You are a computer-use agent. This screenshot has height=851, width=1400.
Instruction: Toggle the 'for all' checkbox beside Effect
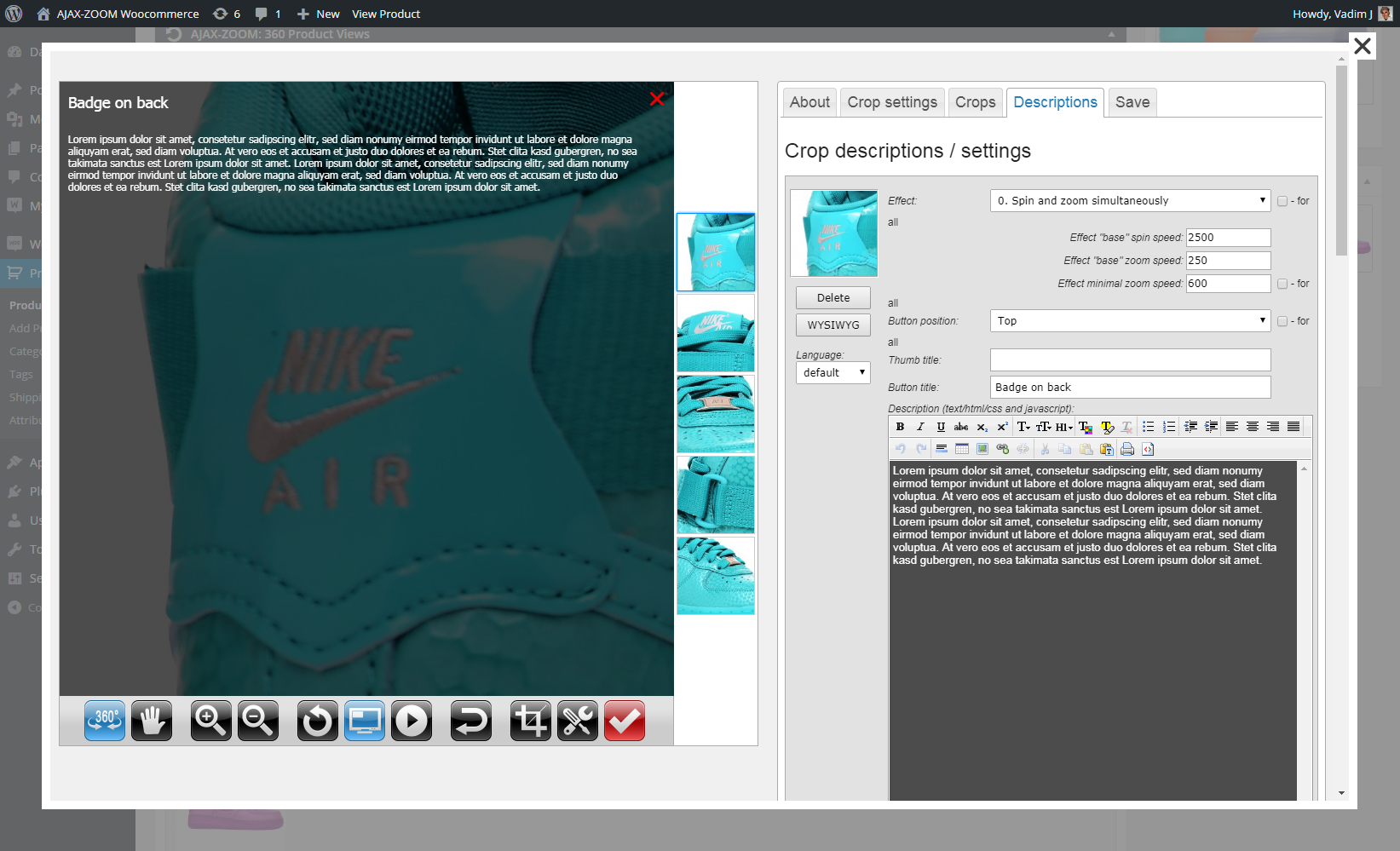1282,201
